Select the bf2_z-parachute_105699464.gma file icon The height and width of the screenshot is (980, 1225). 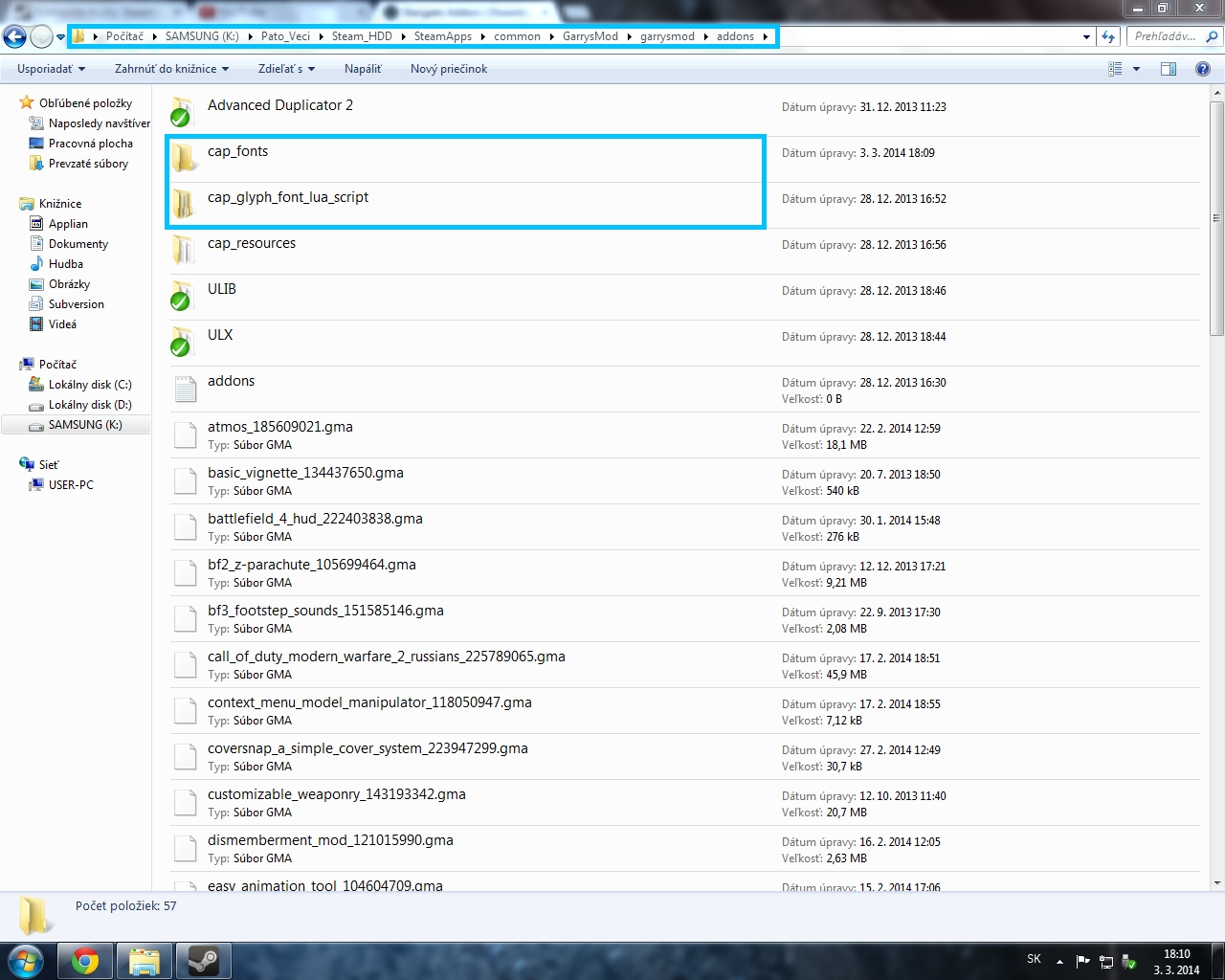185,572
